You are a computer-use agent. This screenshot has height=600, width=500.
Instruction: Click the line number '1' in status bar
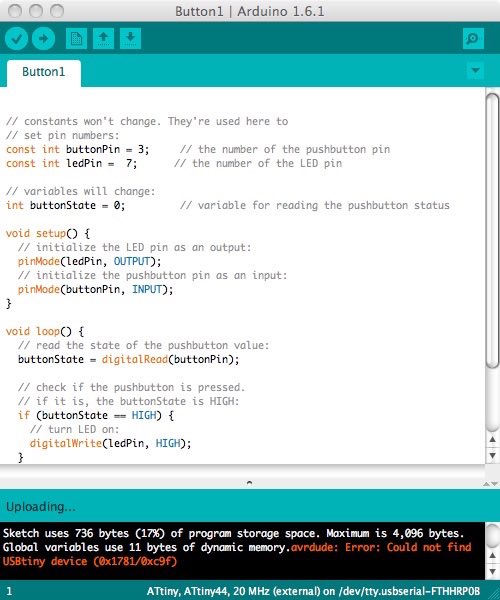tap(9, 591)
